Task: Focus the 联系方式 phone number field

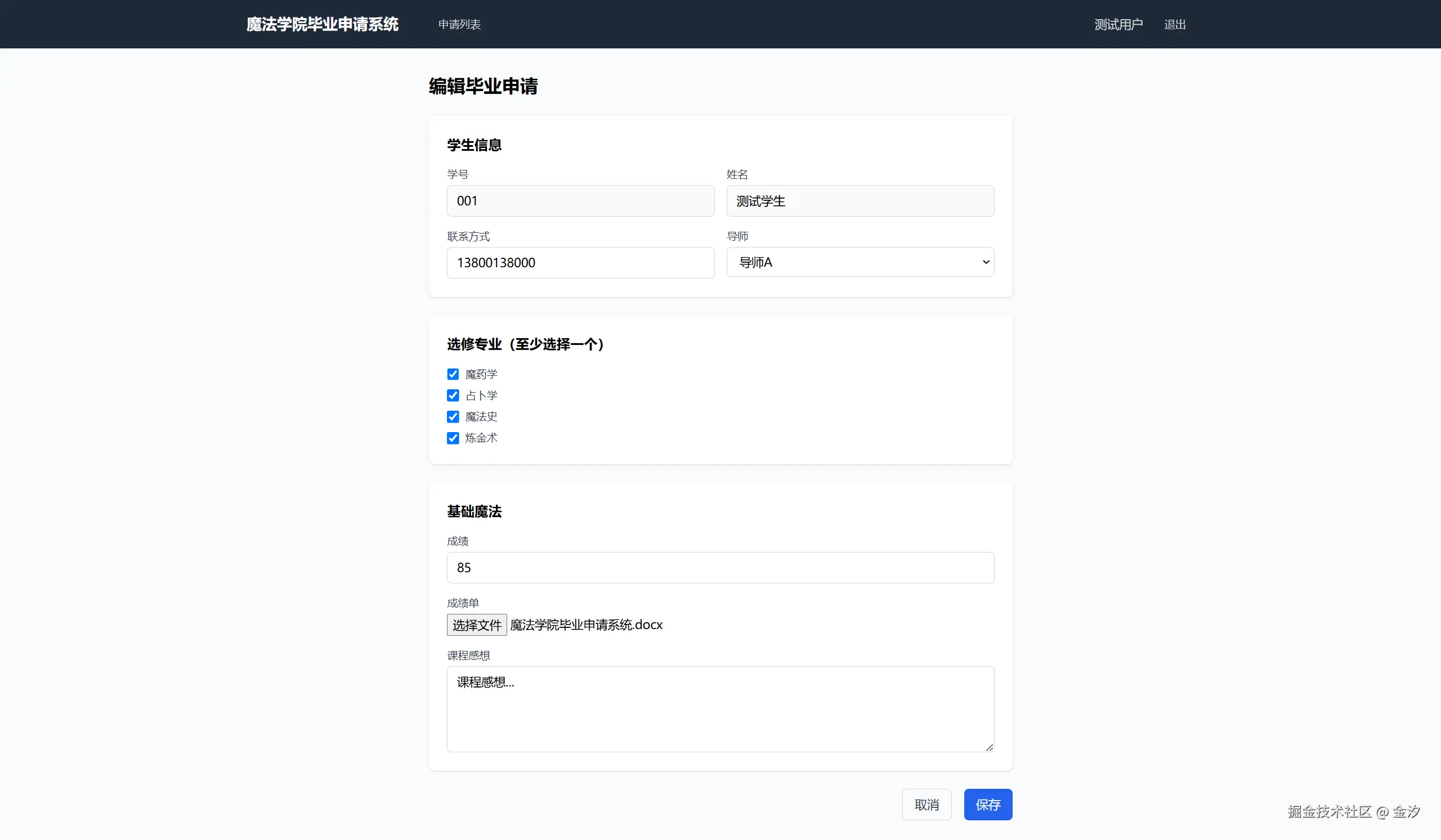Action: pos(580,263)
